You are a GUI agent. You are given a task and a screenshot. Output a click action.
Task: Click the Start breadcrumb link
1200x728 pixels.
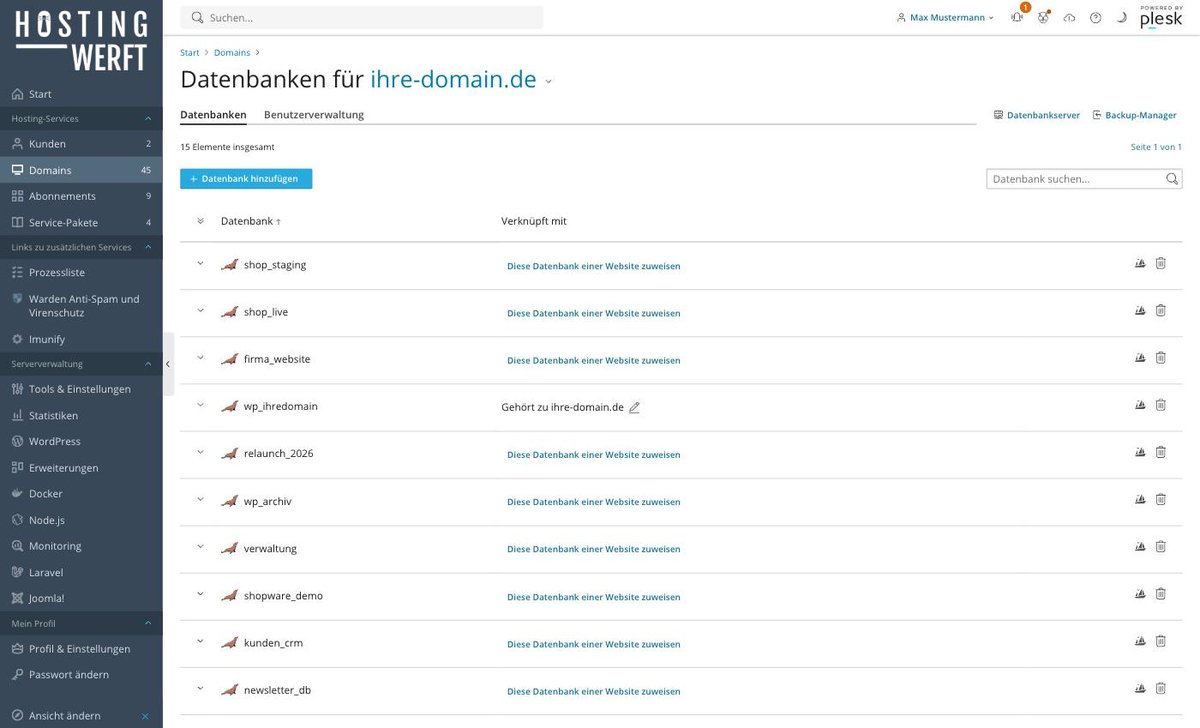[x=190, y=52]
